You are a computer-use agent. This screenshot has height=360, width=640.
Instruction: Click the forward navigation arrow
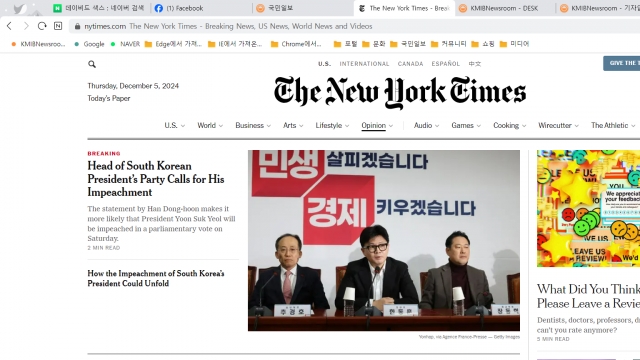pos(26,26)
